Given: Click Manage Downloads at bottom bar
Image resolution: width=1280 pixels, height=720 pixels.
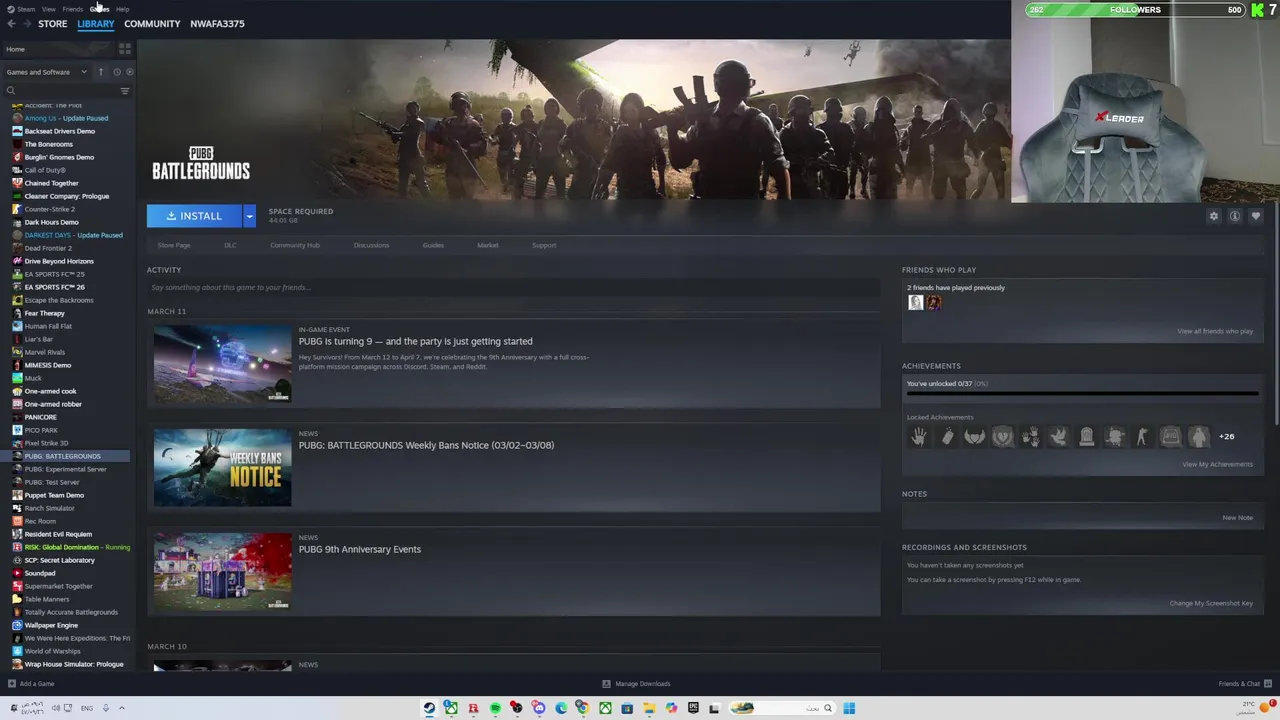Looking at the screenshot, I should [636, 684].
